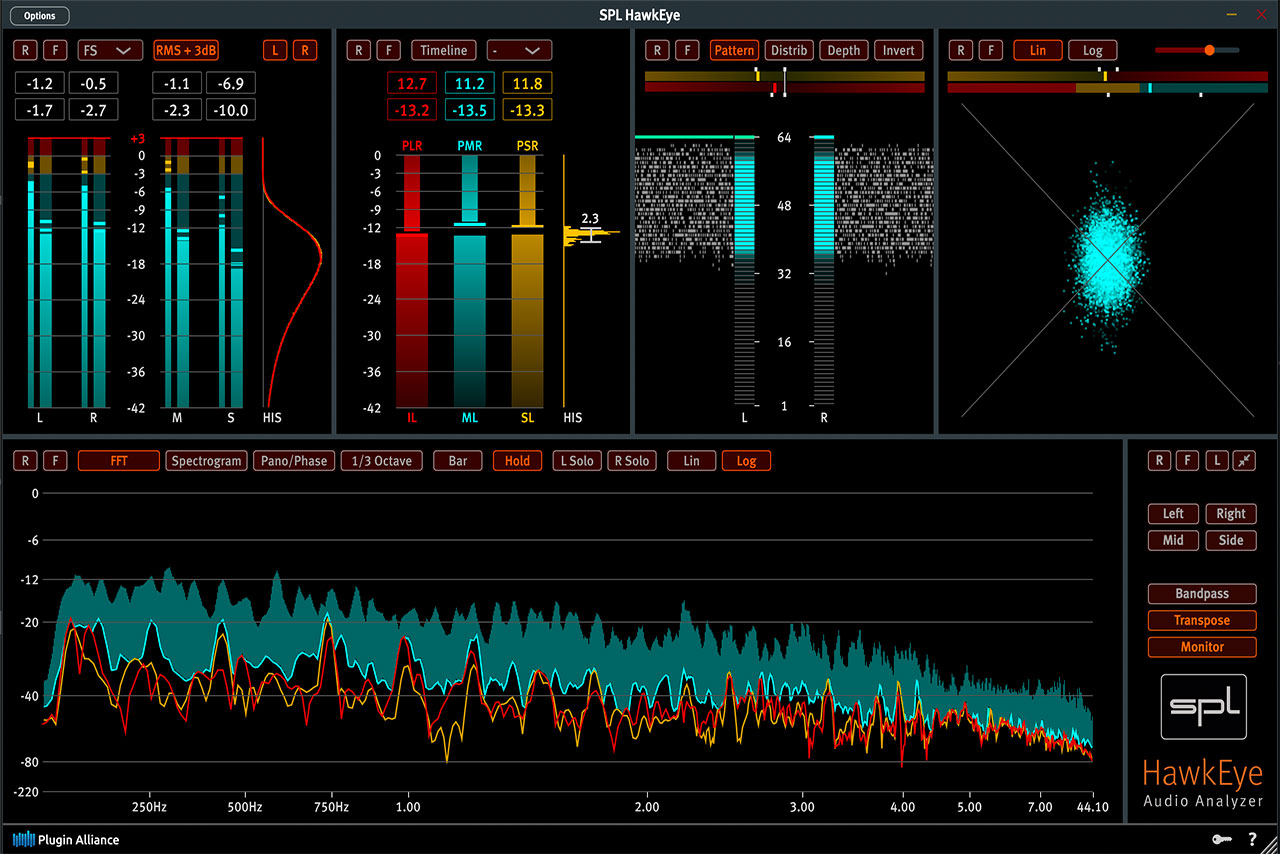Click the Timeline button
This screenshot has height=854, width=1280.
(443, 50)
